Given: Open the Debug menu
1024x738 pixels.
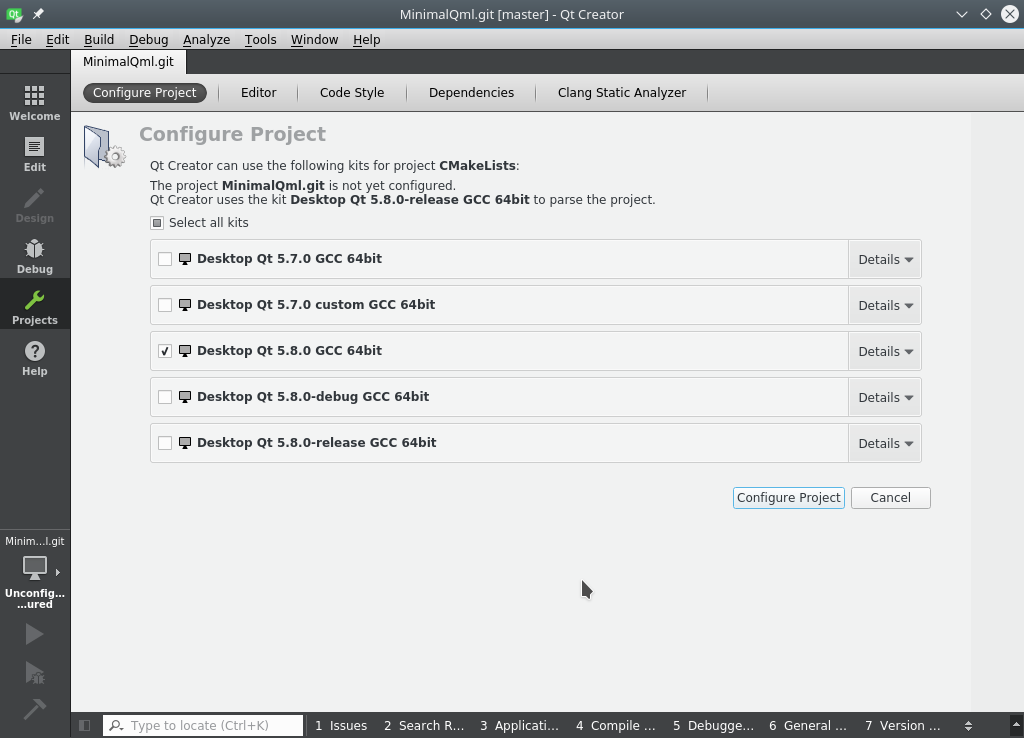Looking at the screenshot, I should 148,39.
